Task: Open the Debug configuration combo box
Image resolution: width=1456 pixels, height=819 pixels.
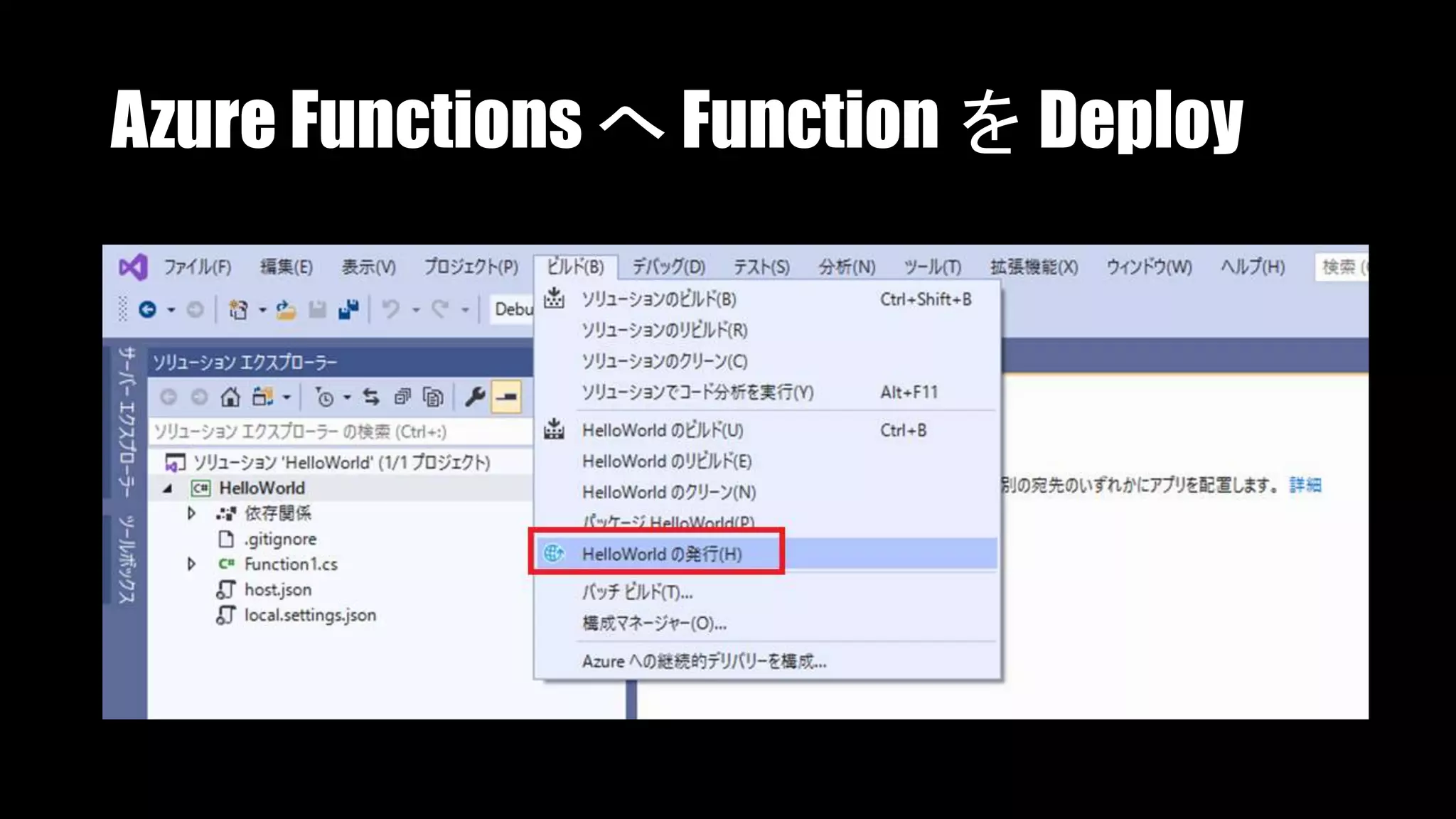Action: click(x=512, y=309)
